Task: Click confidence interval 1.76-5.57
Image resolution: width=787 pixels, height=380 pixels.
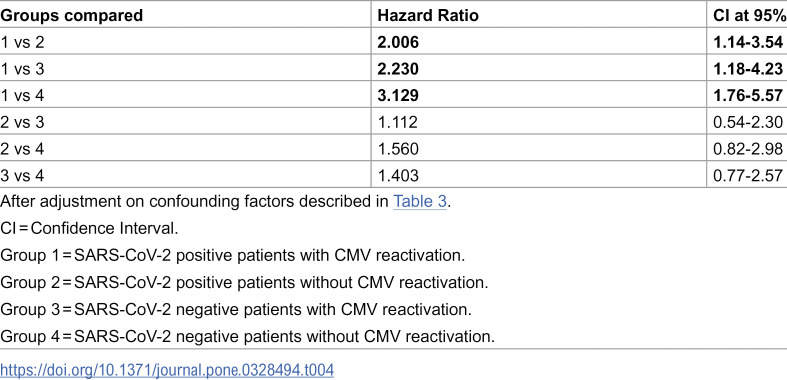Action: [748, 95]
